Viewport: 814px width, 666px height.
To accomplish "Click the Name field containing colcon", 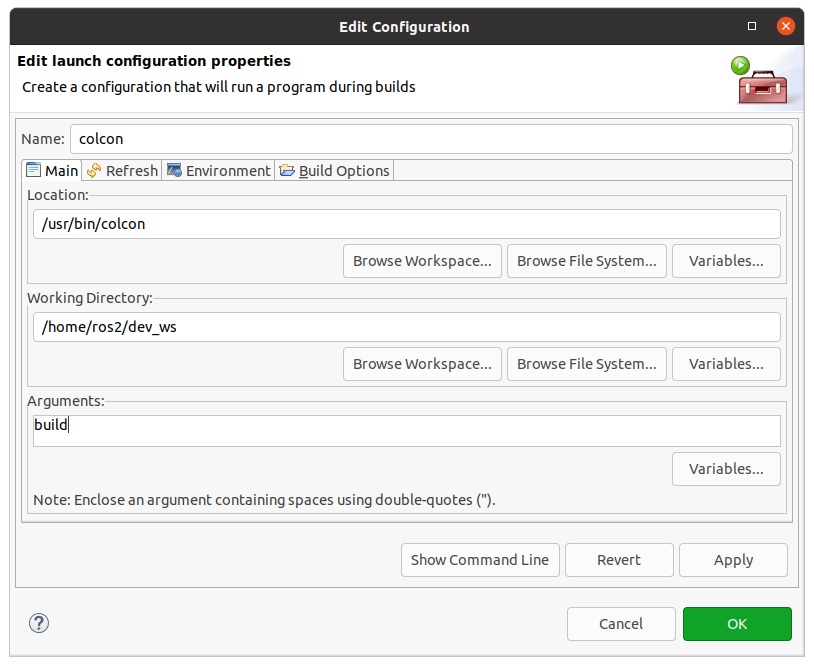I will click(x=430, y=139).
